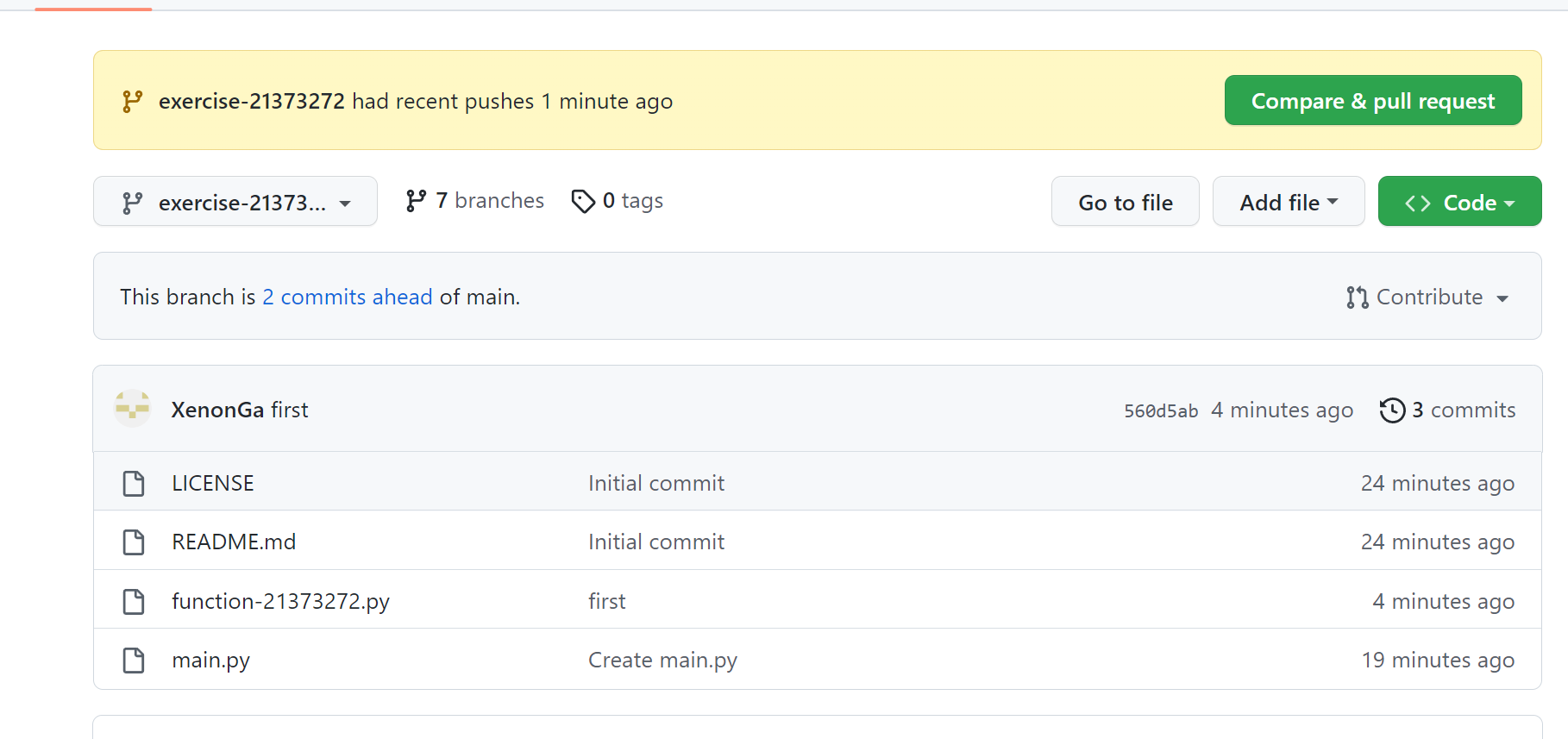Click the '19 minutes ago' timestamp for main.py
Image resolution: width=1568 pixels, height=739 pixels.
click(1438, 660)
